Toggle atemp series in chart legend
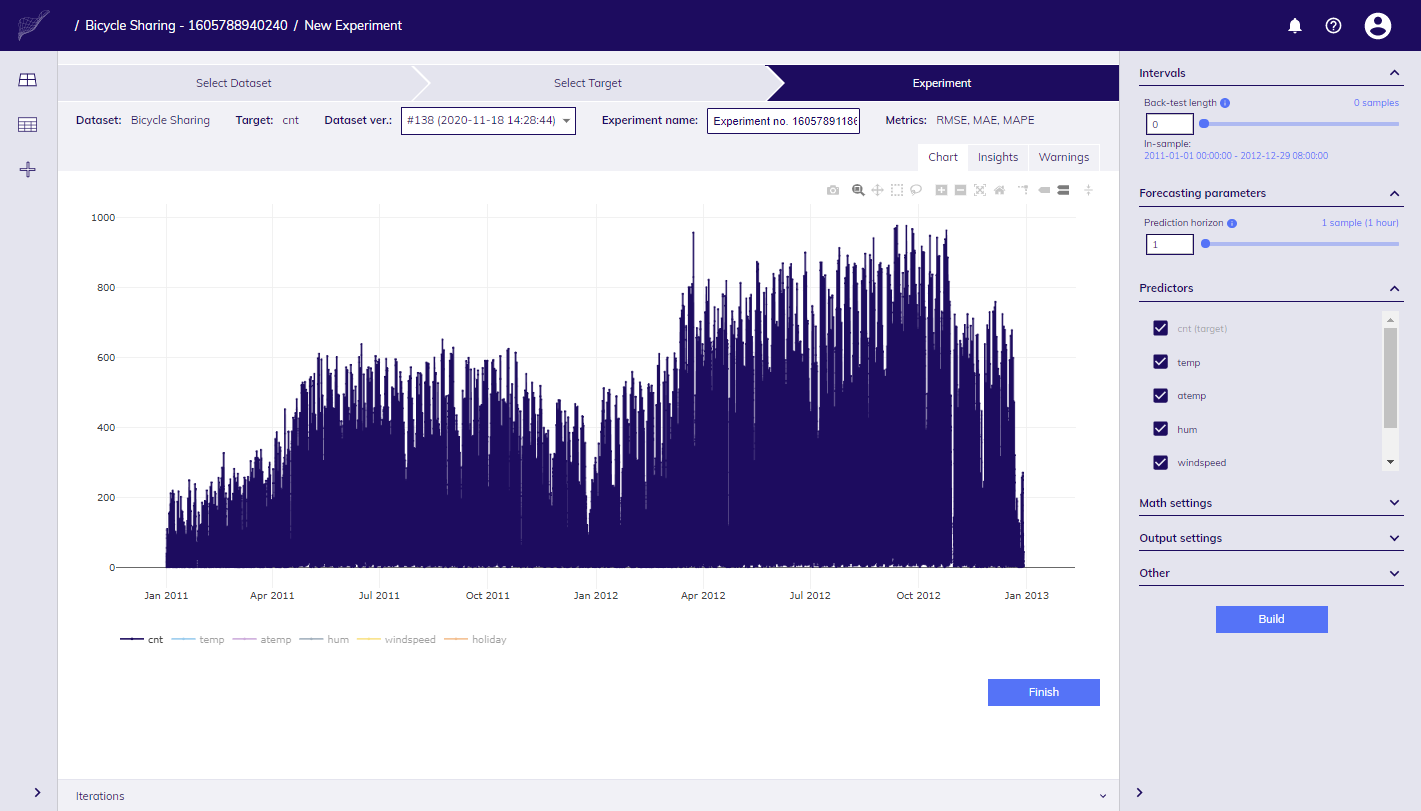The image size is (1421, 811). click(262, 639)
